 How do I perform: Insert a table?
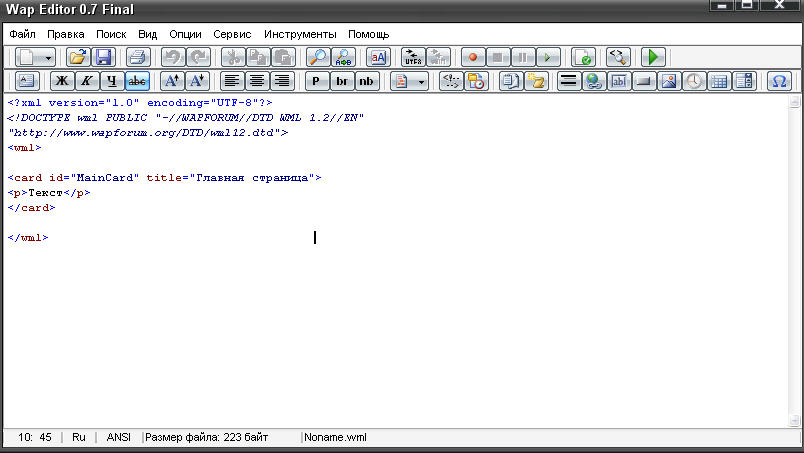coord(719,81)
